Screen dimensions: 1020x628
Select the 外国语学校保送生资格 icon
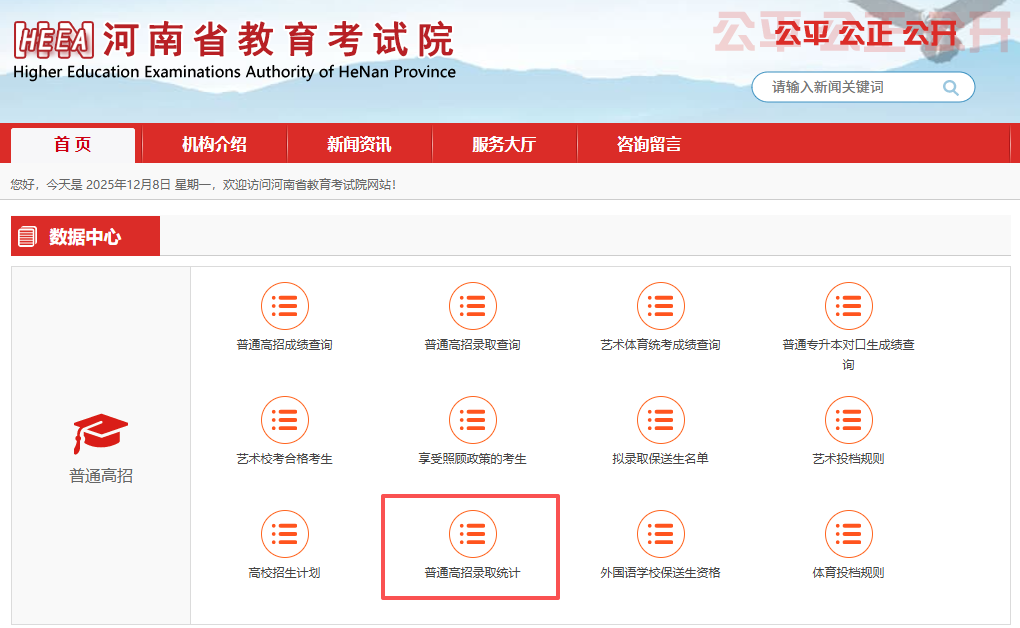click(x=661, y=534)
